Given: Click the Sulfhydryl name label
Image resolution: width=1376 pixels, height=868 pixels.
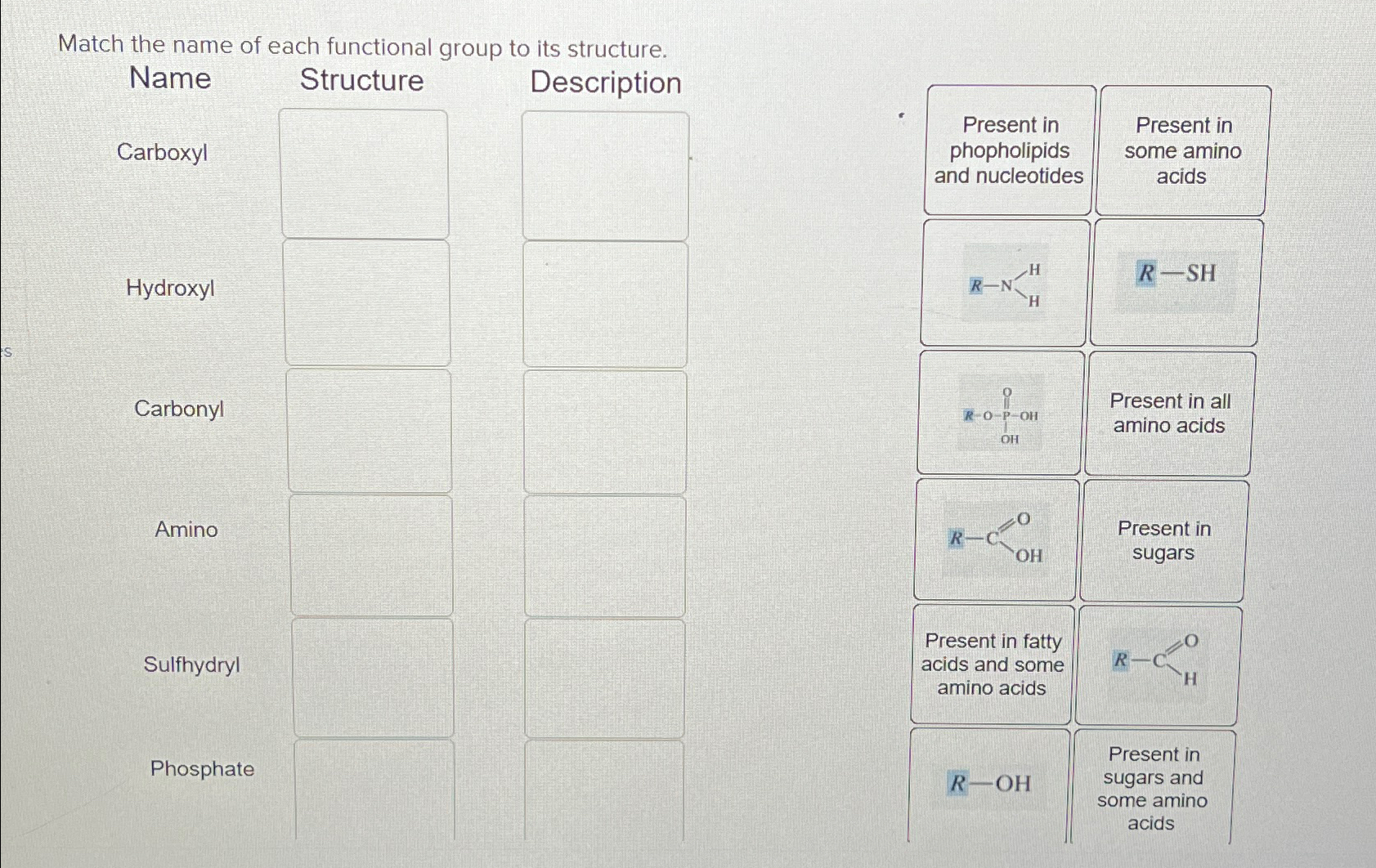Looking at the screenshot, I should click(x=190, y=666).
